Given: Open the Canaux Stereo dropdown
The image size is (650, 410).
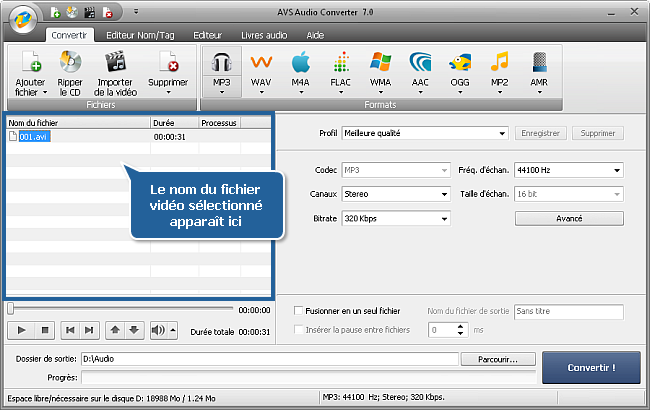Looking at the screenshot, I should tap(395, 194).
